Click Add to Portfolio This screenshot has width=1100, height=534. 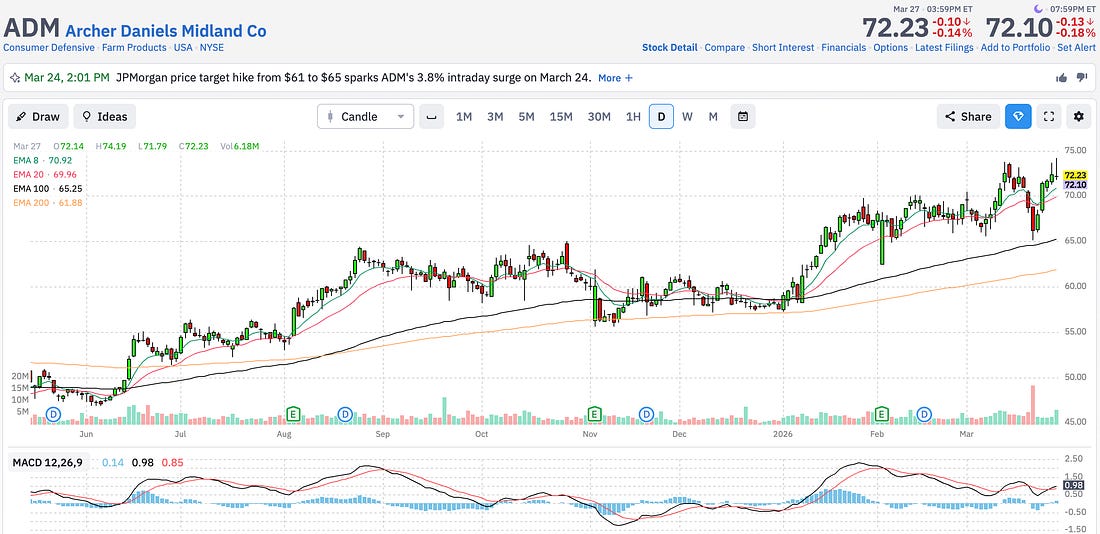[x=1015, y=48]
